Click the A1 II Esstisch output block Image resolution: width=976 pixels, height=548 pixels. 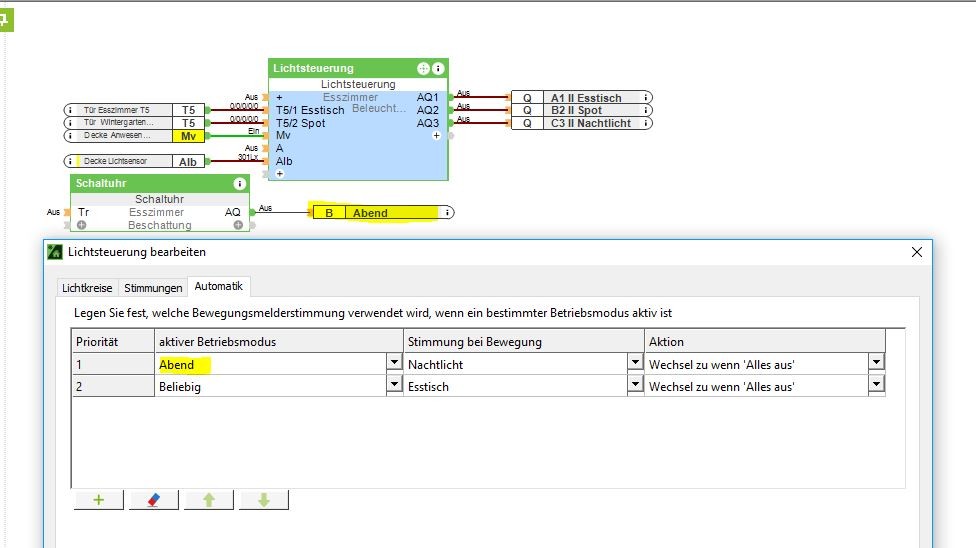[582, 98]
